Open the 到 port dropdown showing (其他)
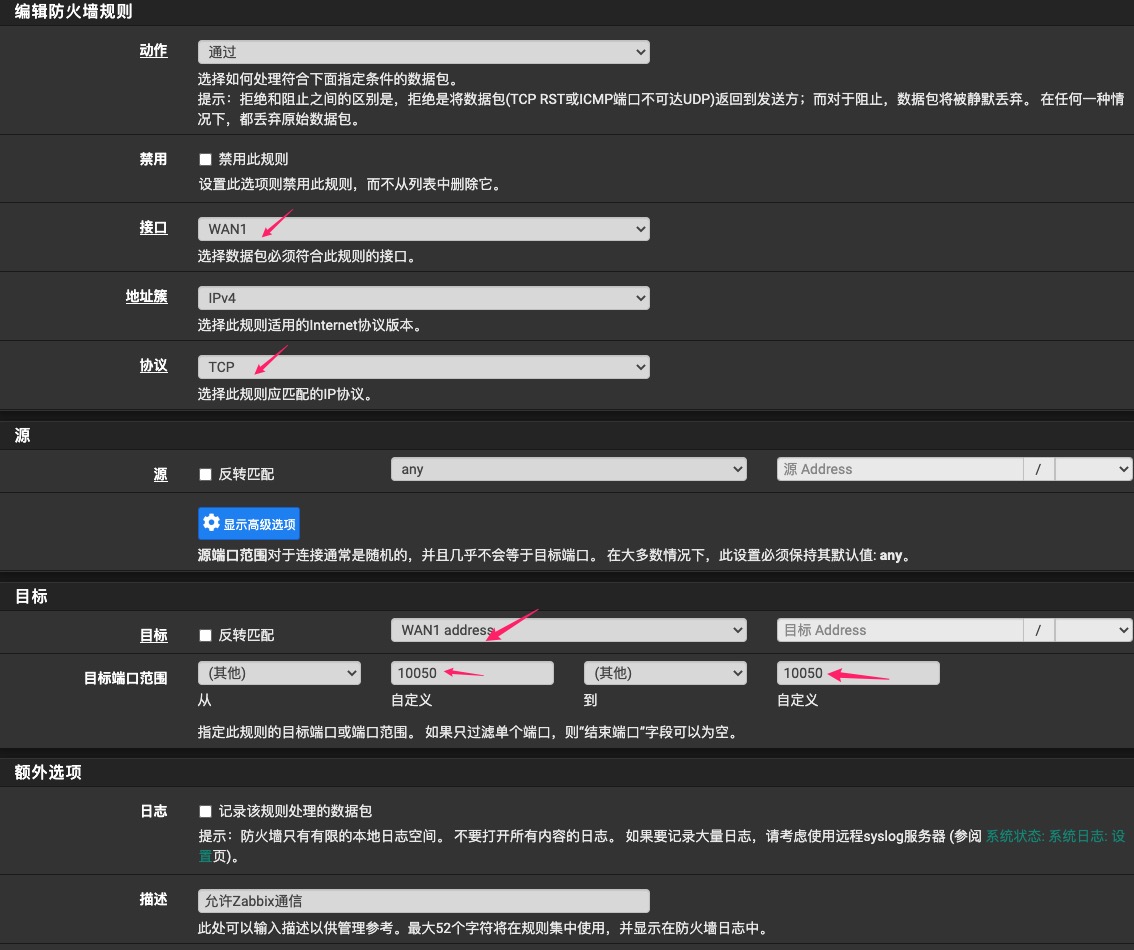Viewport: 1134px width, 950px height. pos(665,673)
